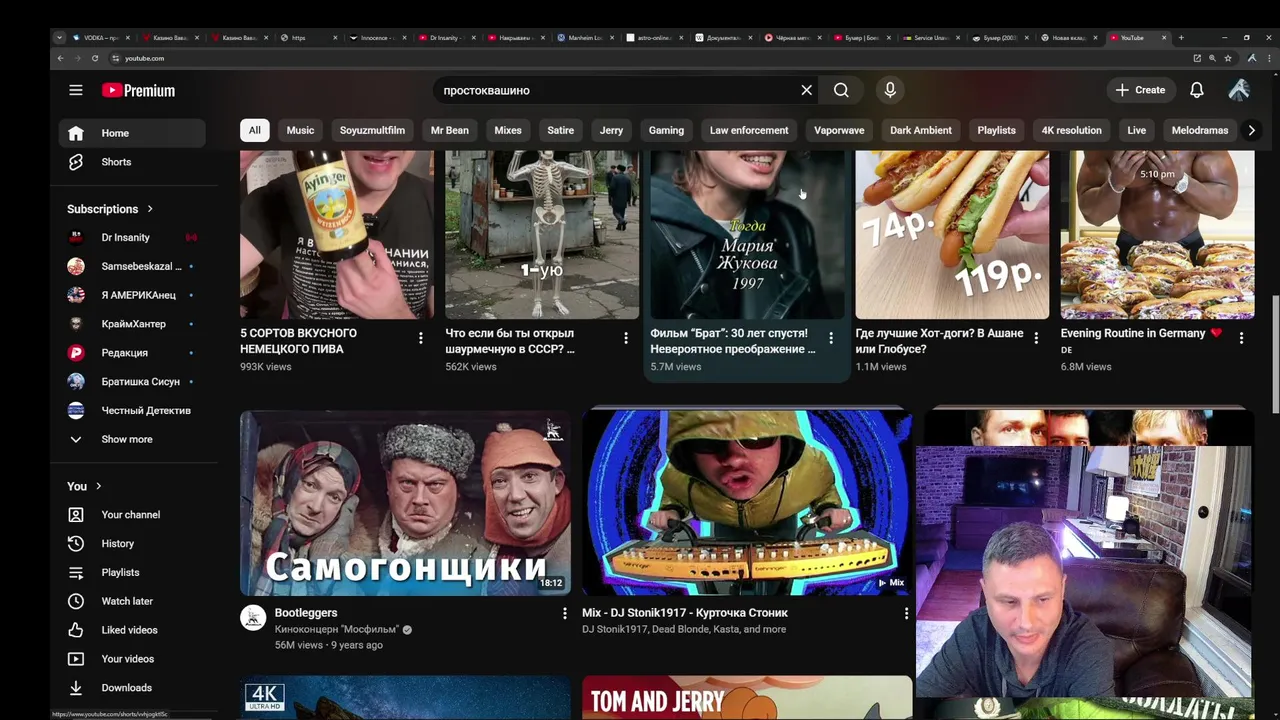Open the Dr Insanity subscription

(132, 238)
